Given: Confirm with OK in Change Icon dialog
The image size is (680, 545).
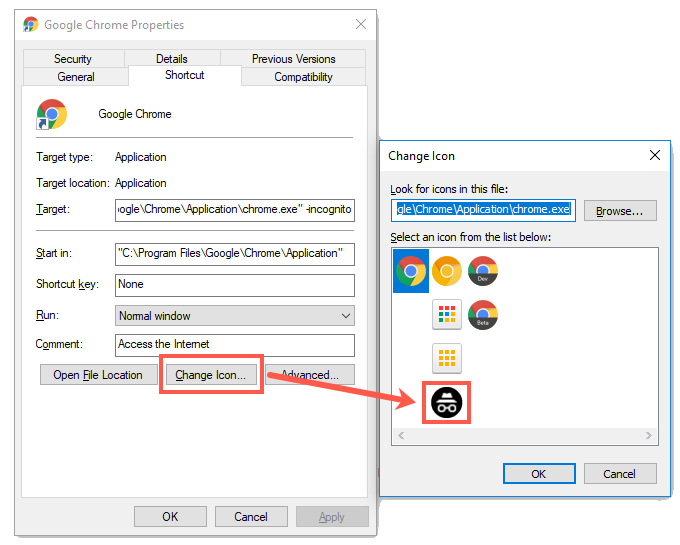Looking at the screenshot, I should click(x=539, y=473).
